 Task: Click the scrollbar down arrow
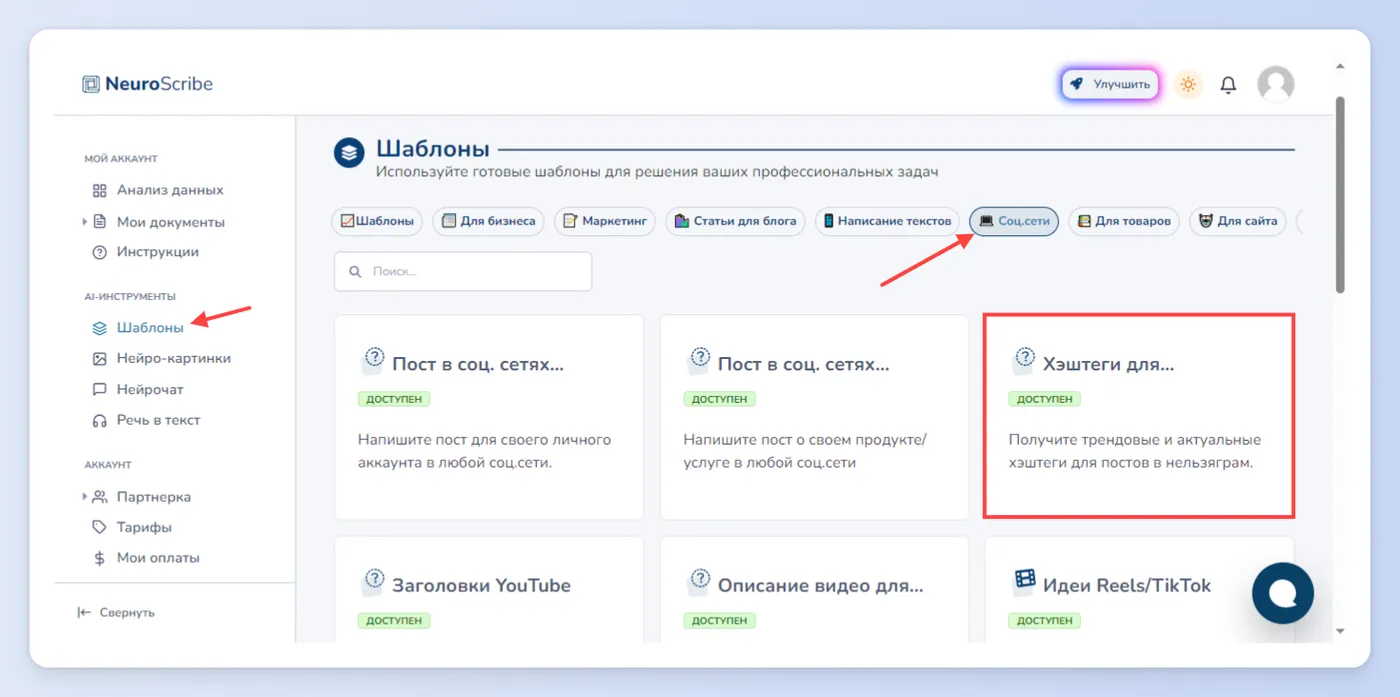1340,631
